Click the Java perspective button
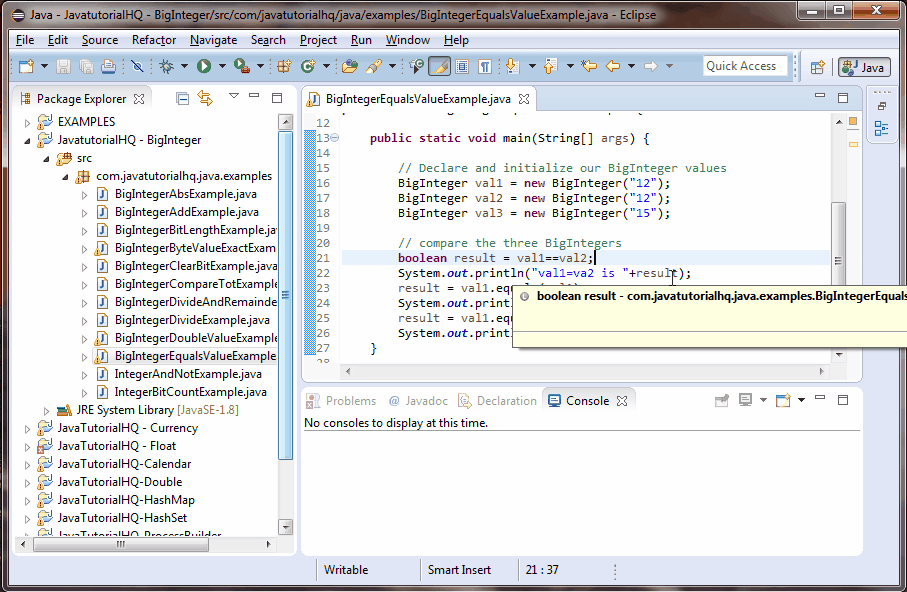This screenshot has width=907, height=592. pyautogui.click(x=862, y=68)
